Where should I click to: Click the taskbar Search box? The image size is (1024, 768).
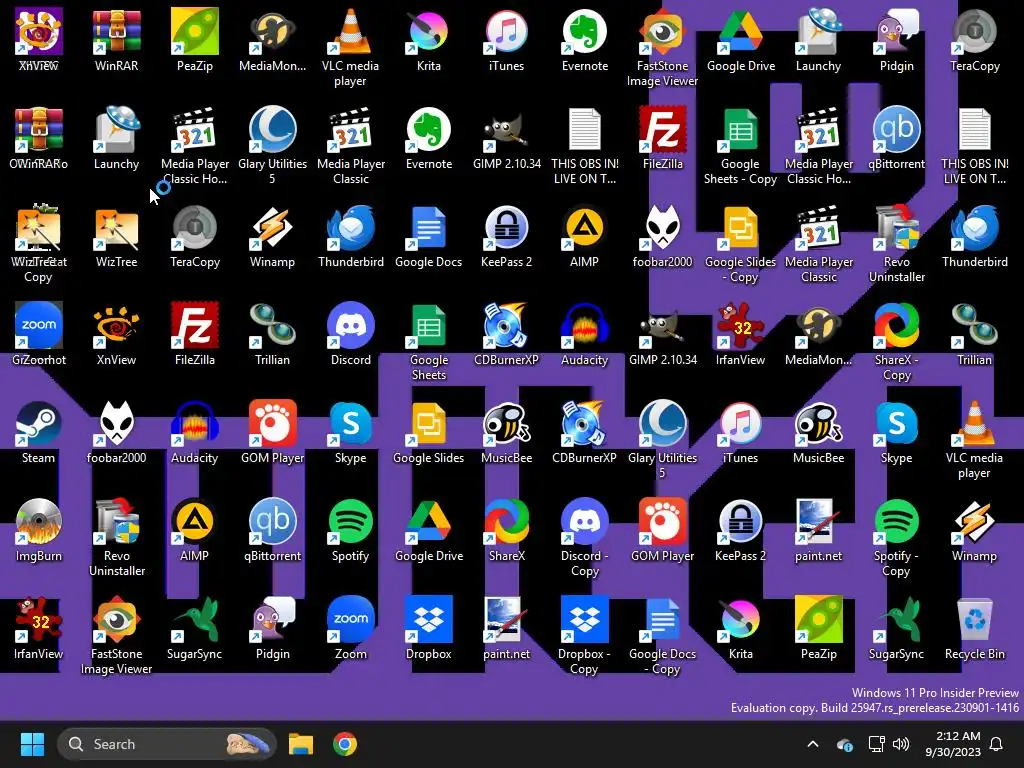point(167,744)
